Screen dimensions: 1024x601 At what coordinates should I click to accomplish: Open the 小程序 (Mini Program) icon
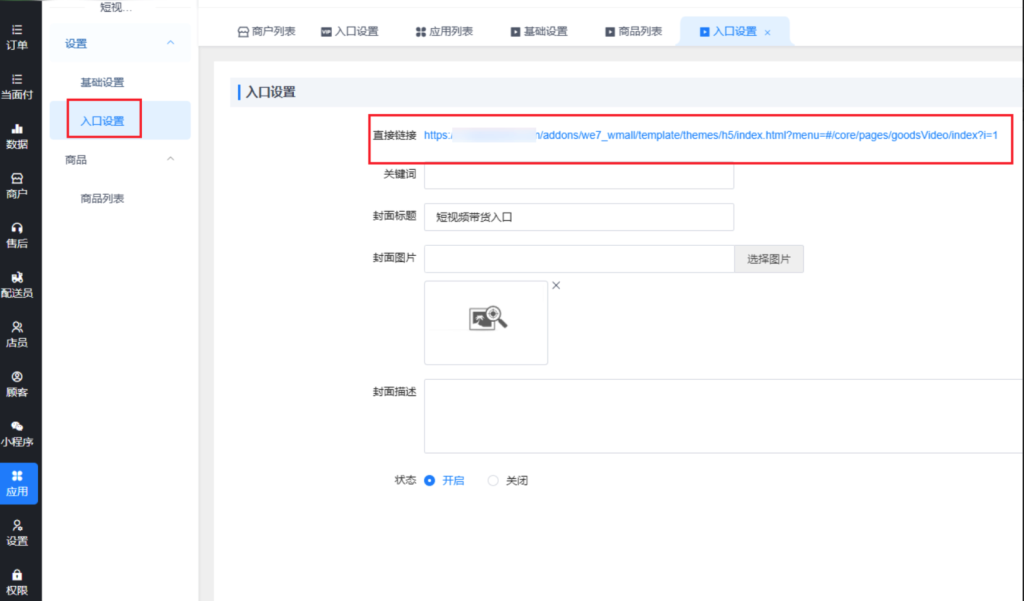[17, 432]
